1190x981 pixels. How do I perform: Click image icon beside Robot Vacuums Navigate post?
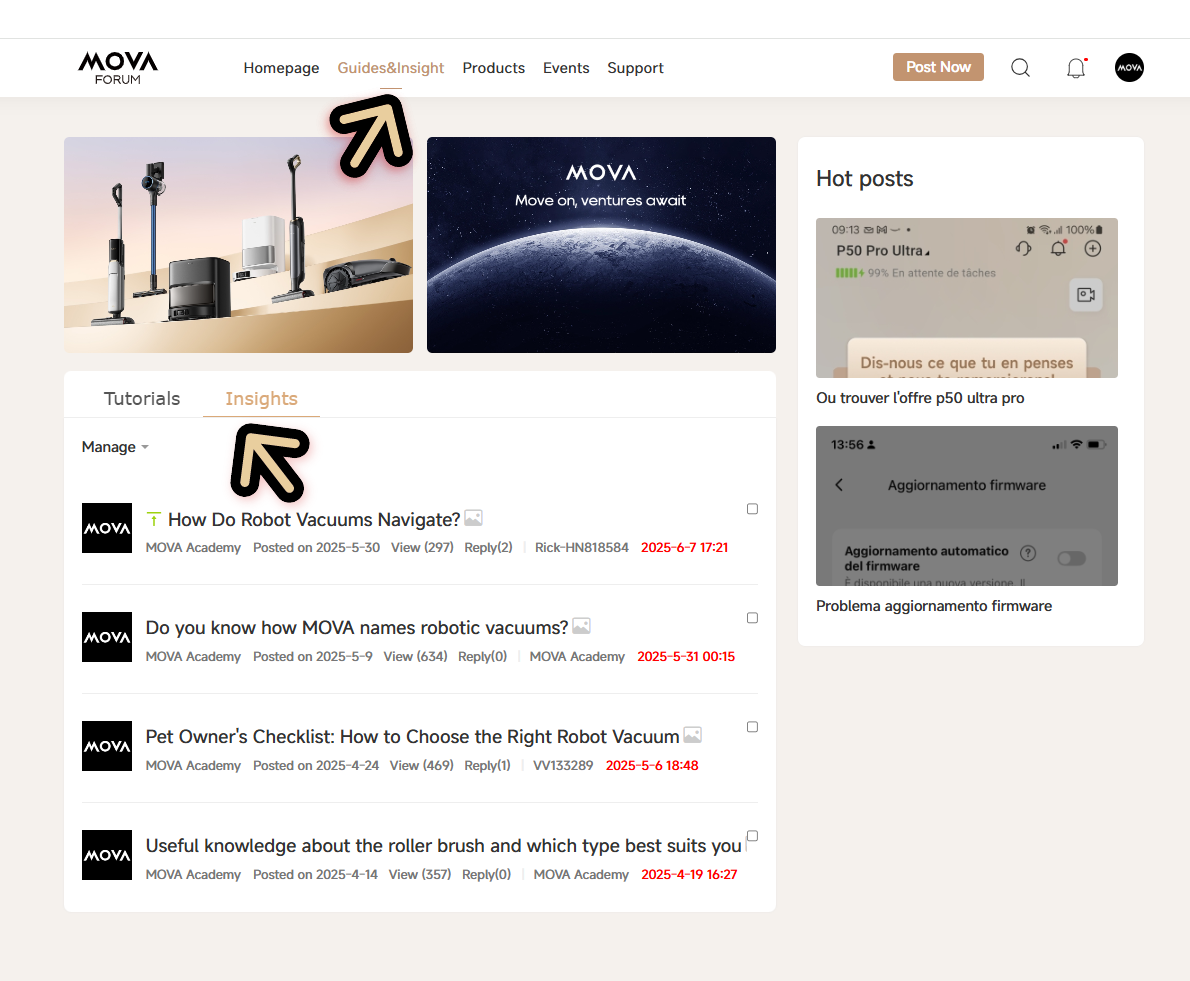point(474,518)
